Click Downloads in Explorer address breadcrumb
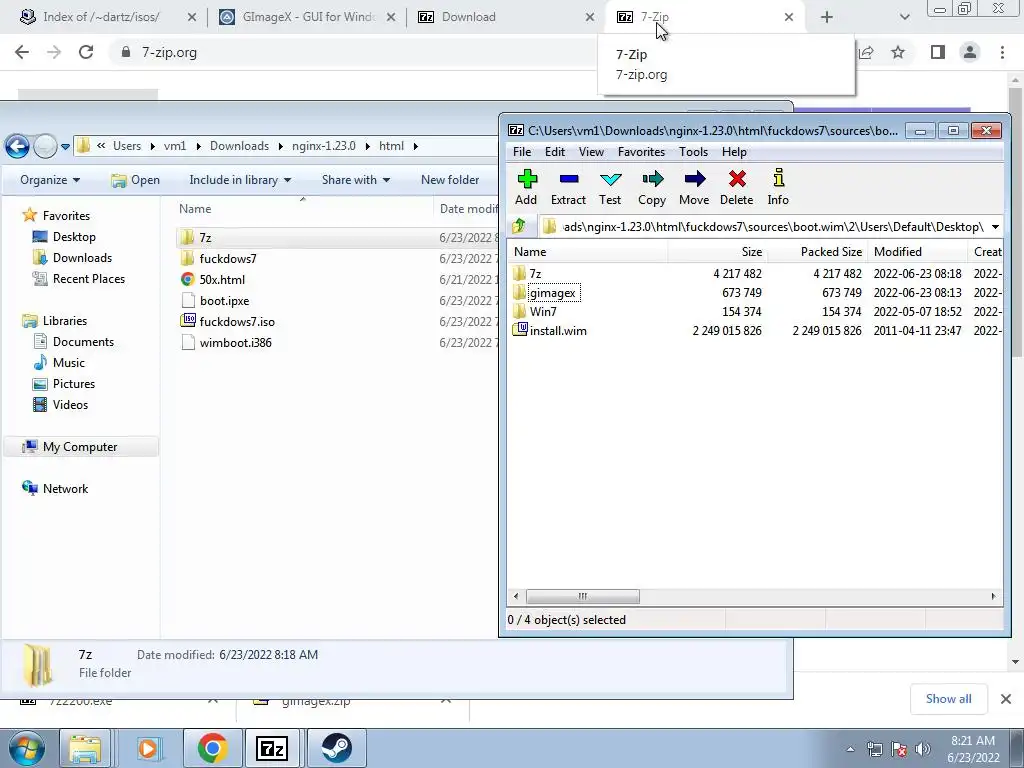The width and height of the screenshot is (1024, 768). (x=239, y=146)
